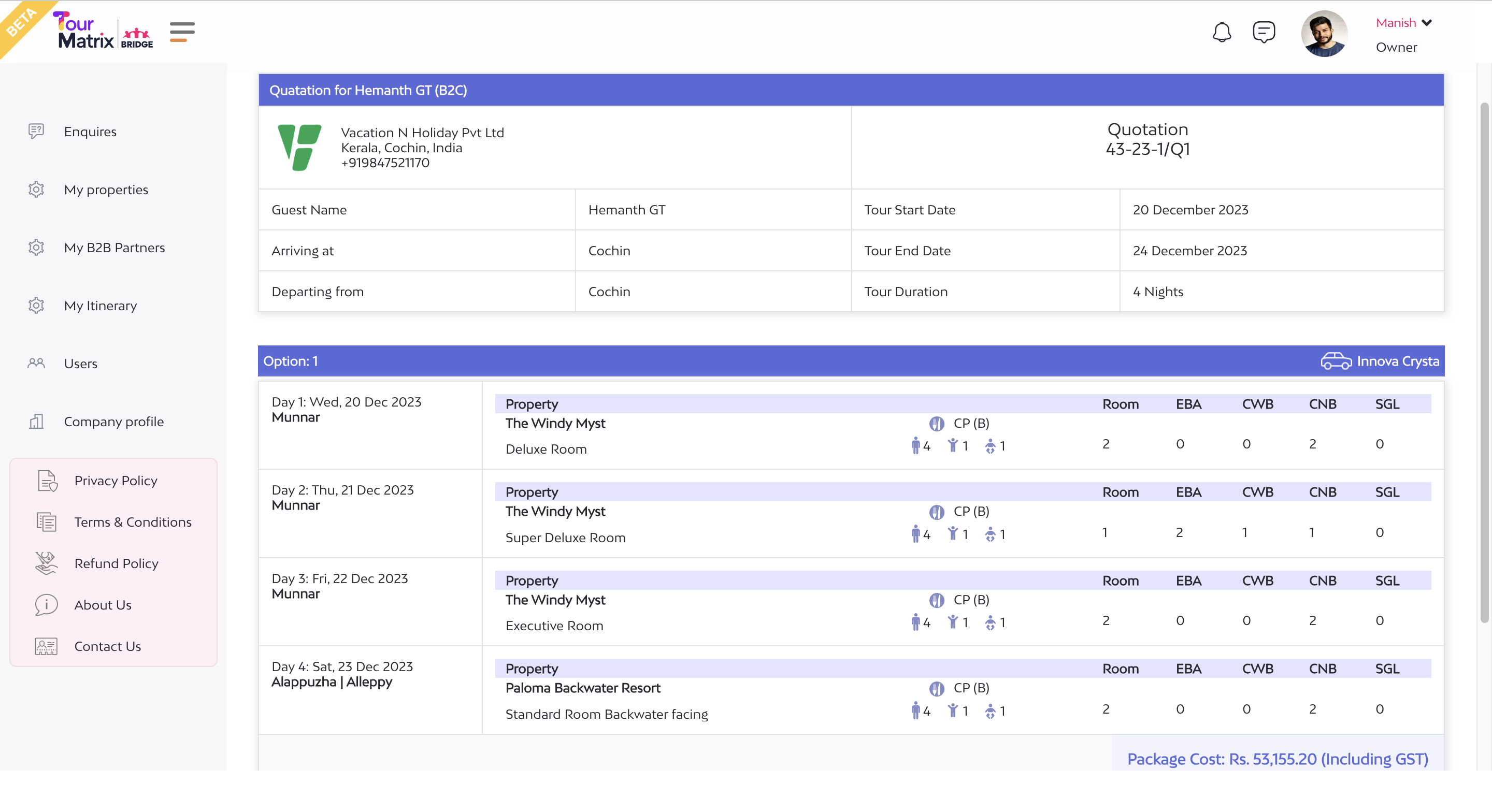Open the Enquires menu item
Screen dimensions: 1492x812
(x=90, y=132)
